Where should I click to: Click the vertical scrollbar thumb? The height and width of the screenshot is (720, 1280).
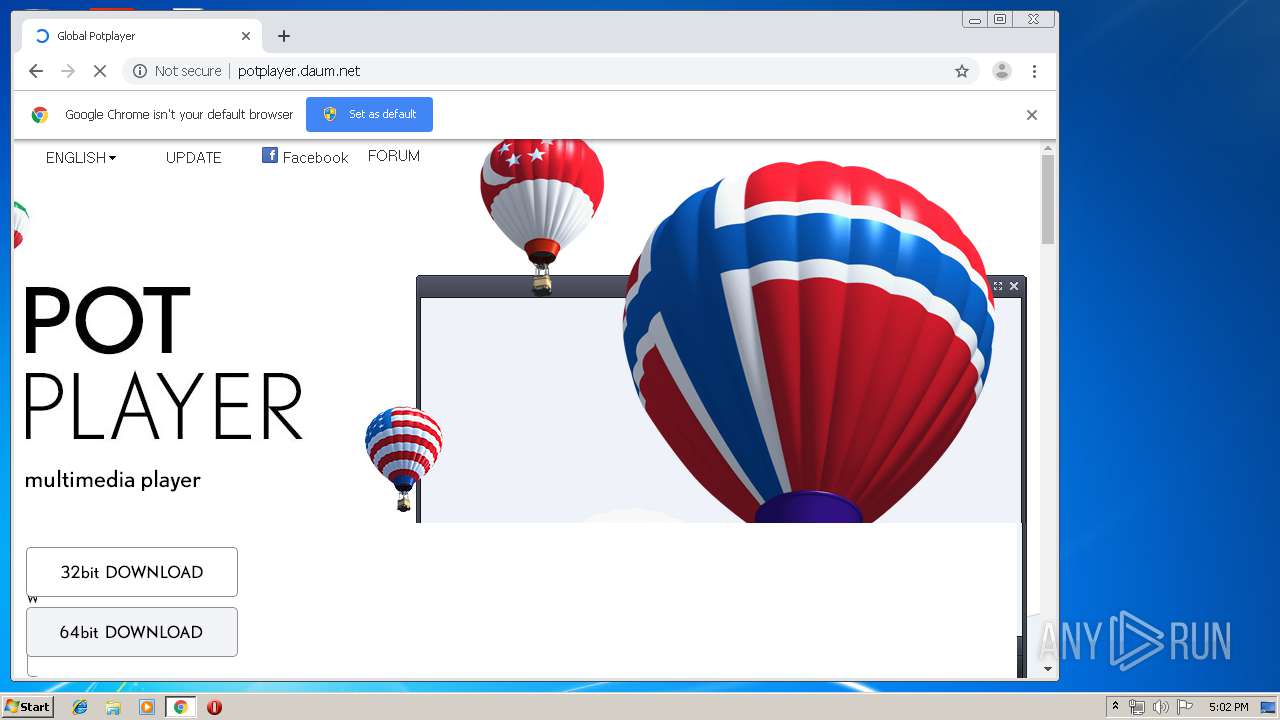point(1048,200)
